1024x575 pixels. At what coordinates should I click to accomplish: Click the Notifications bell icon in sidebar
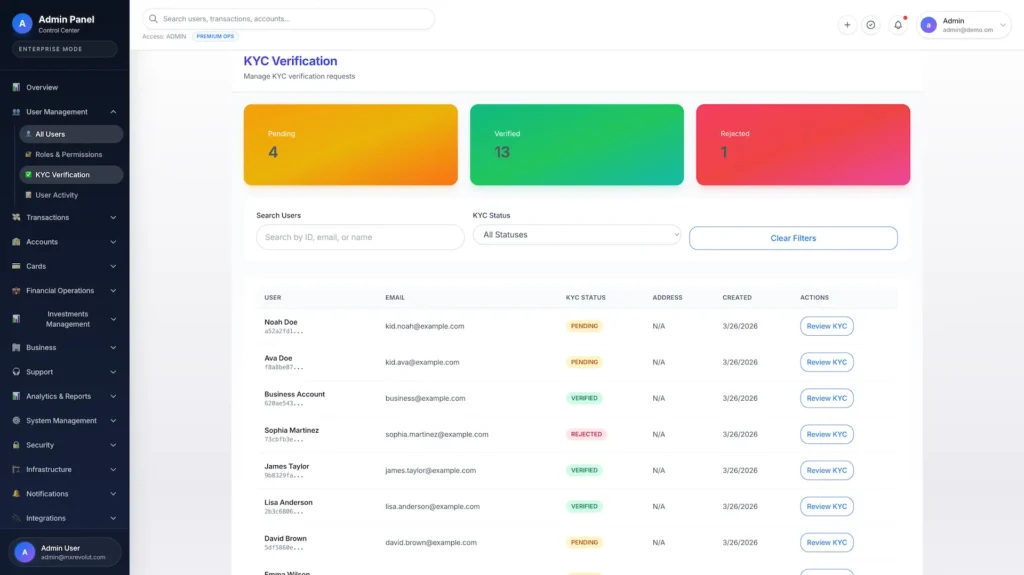(x=16, y=493)
